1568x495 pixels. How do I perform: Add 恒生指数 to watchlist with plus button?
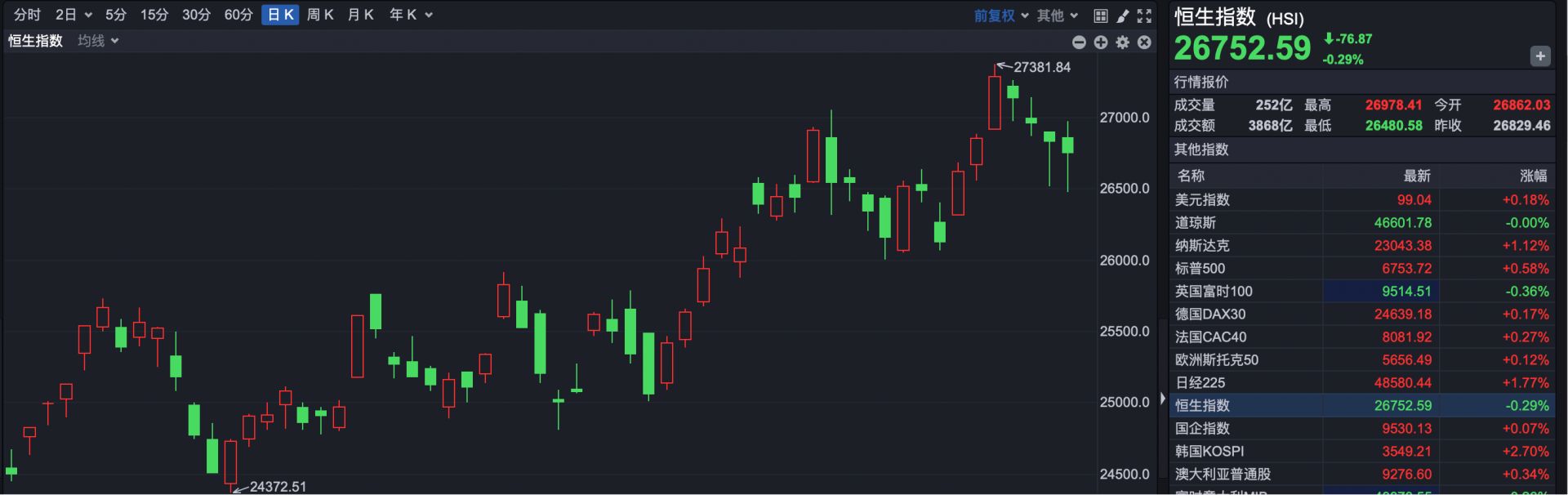pyautogui.click(x=1539, y=56)
